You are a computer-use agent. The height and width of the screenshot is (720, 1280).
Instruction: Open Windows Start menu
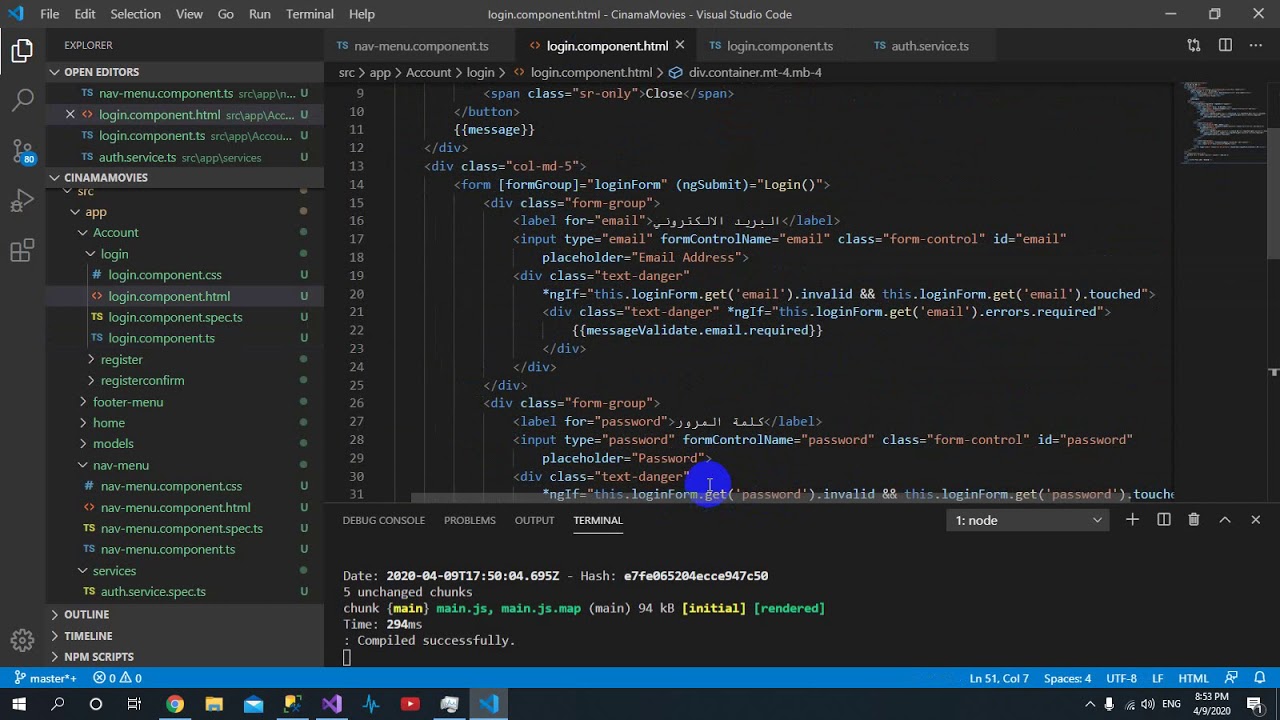click(x=19, y=704)
